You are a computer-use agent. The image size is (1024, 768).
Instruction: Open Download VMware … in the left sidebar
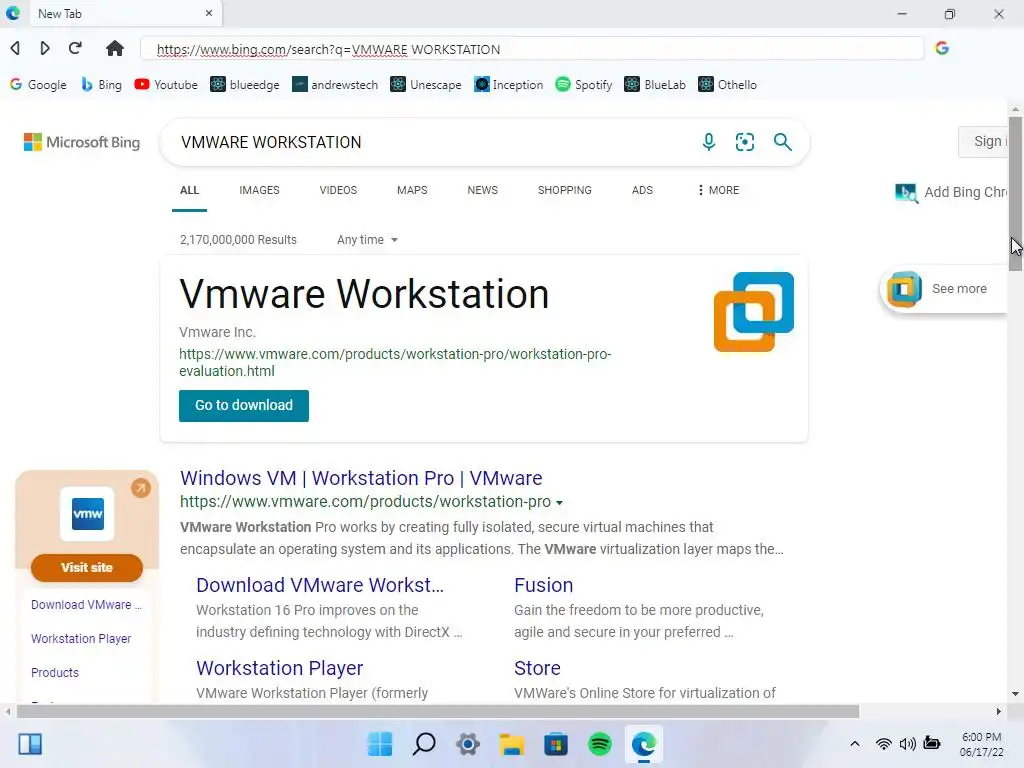86,605
